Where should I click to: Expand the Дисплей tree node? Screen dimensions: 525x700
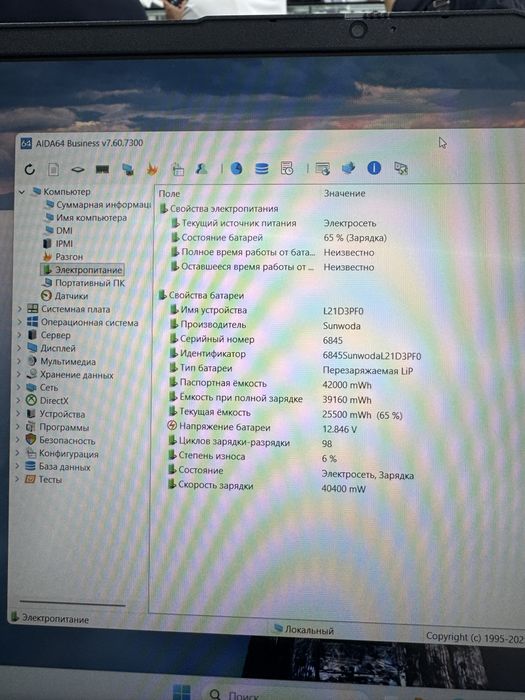pyautogui.click(x=19, y=348)
